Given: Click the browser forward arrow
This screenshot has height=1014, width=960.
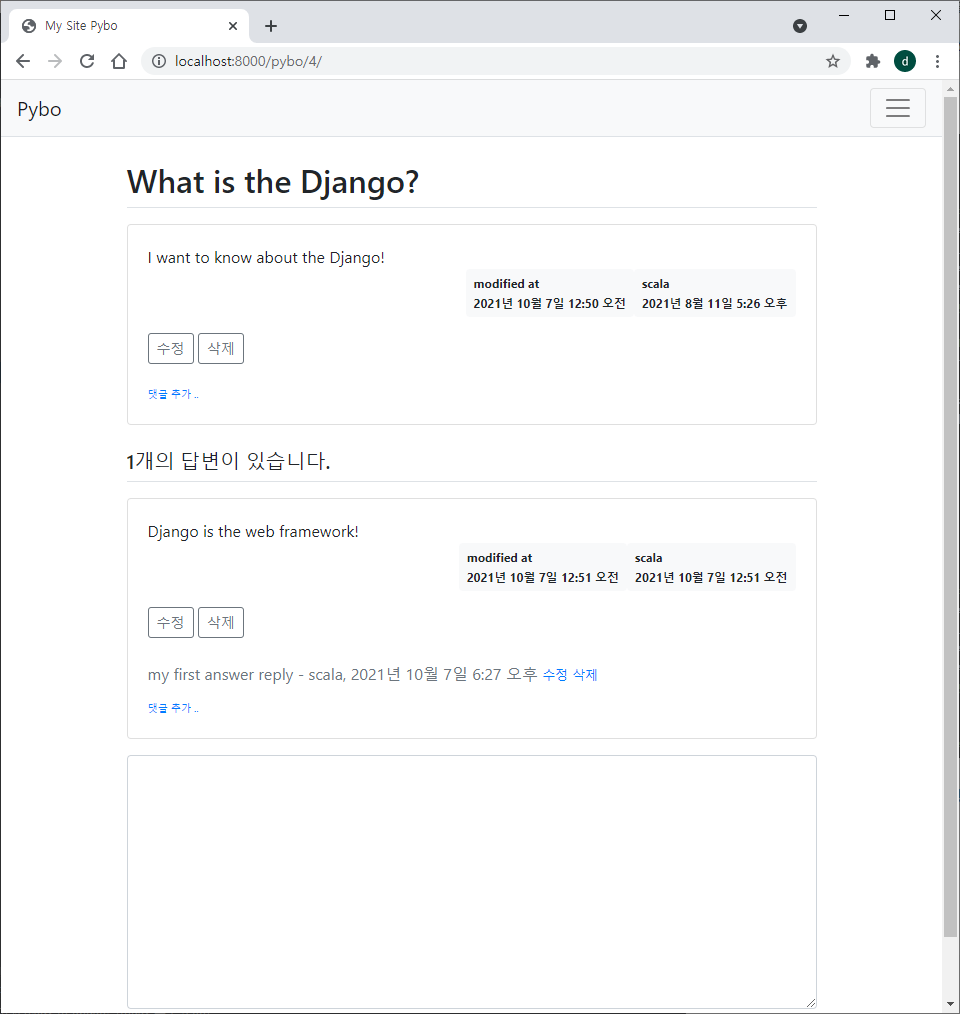Looking at the screenshot, I should (55, 61).
